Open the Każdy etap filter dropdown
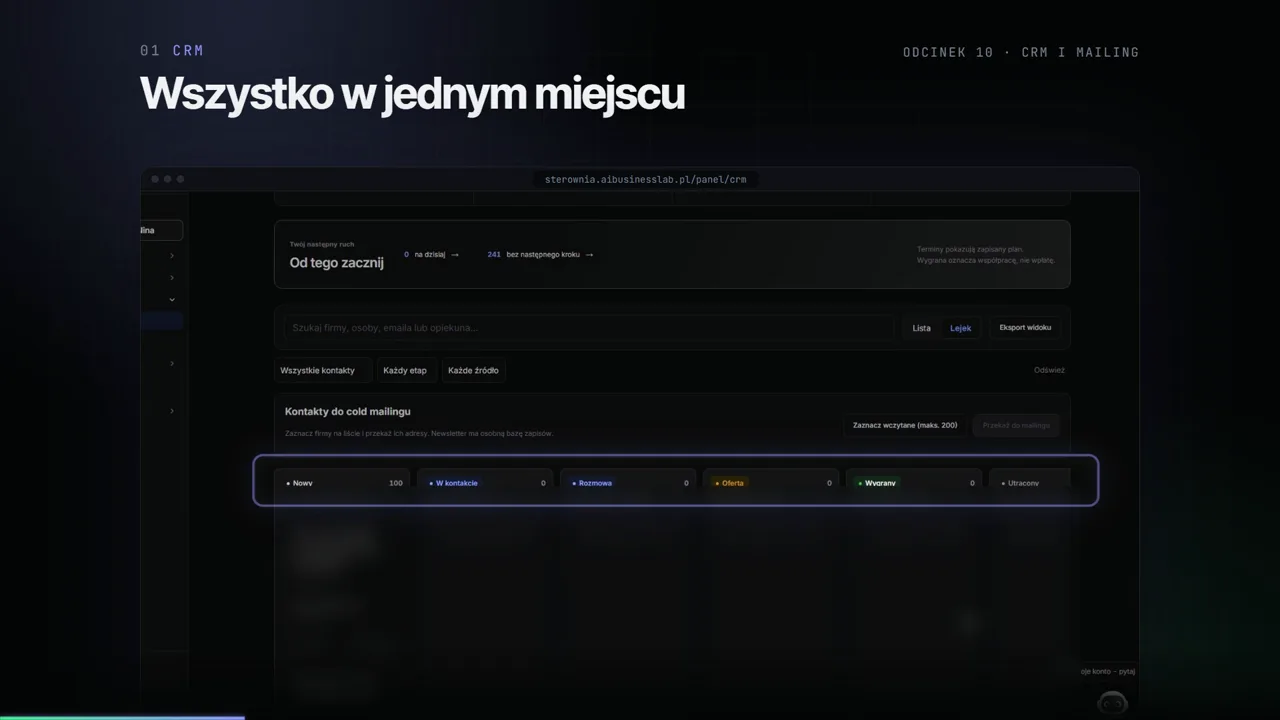Viewport: 1280px width, 720px height. (405, 370)
